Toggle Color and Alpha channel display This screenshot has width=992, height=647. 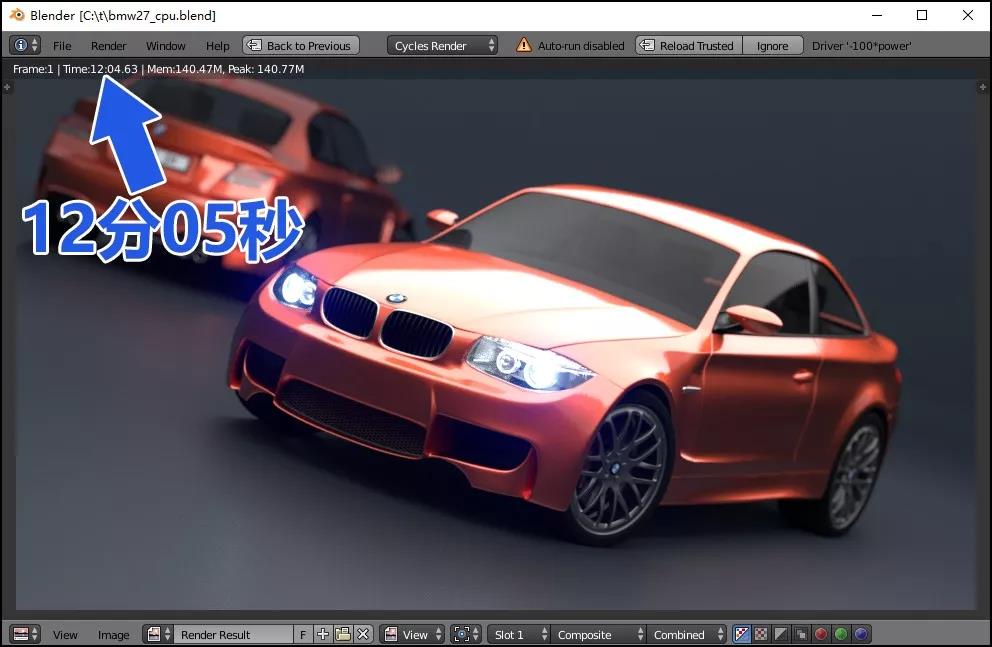tap(742, 634)
